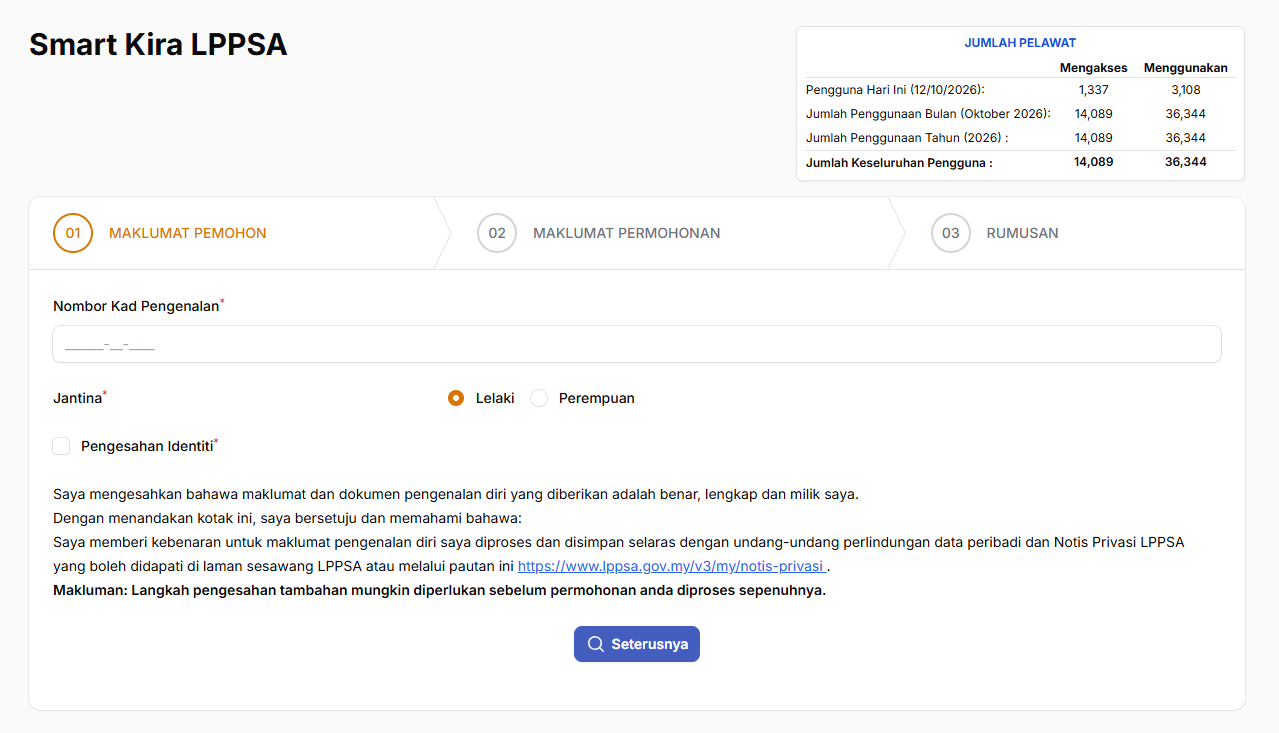This screenshot has width=1279, height=733.
Task: Open the LPPSA notis-privasi link
Action: [x=672, y=566]
